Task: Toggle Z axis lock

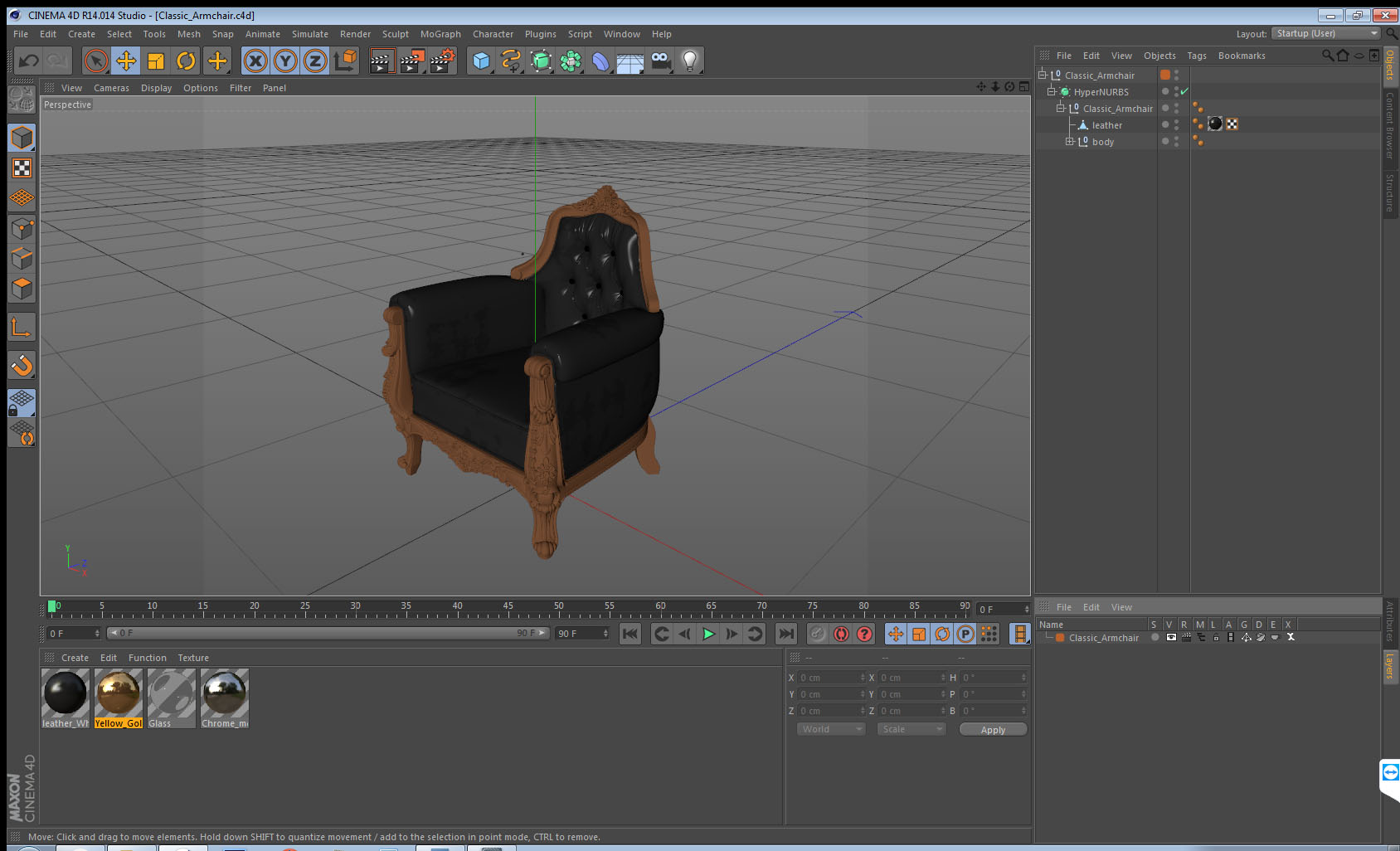Action: [315, 61]
